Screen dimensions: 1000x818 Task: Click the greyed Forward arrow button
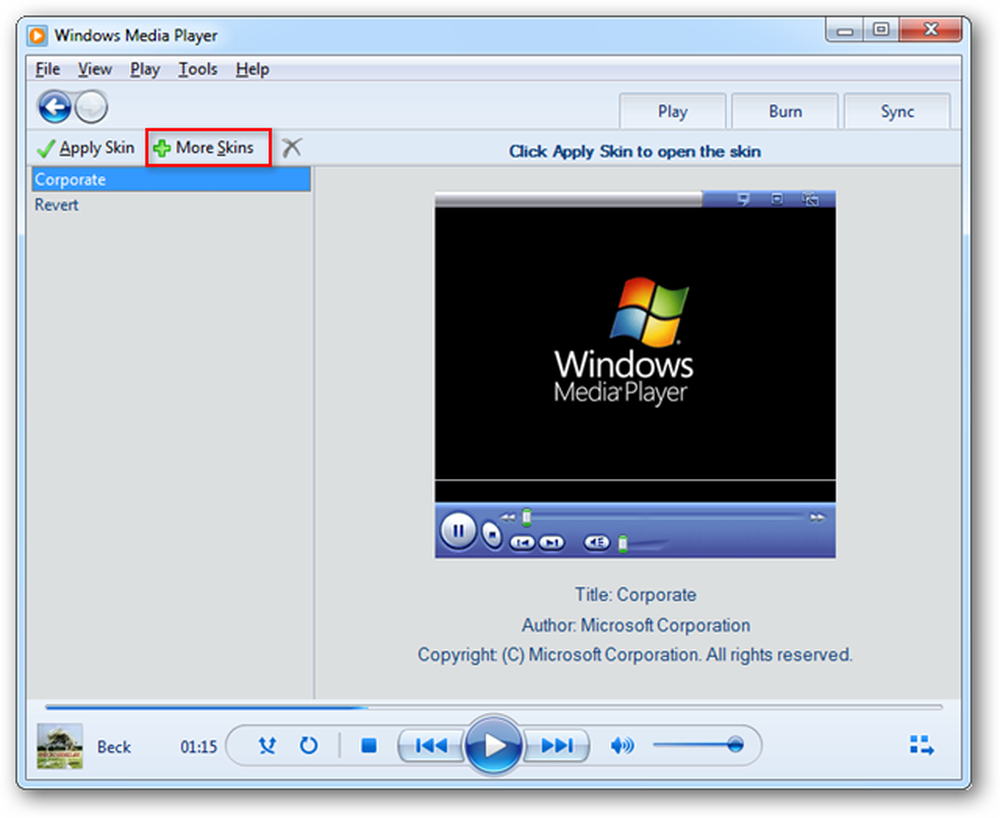[x=91, y=106]
